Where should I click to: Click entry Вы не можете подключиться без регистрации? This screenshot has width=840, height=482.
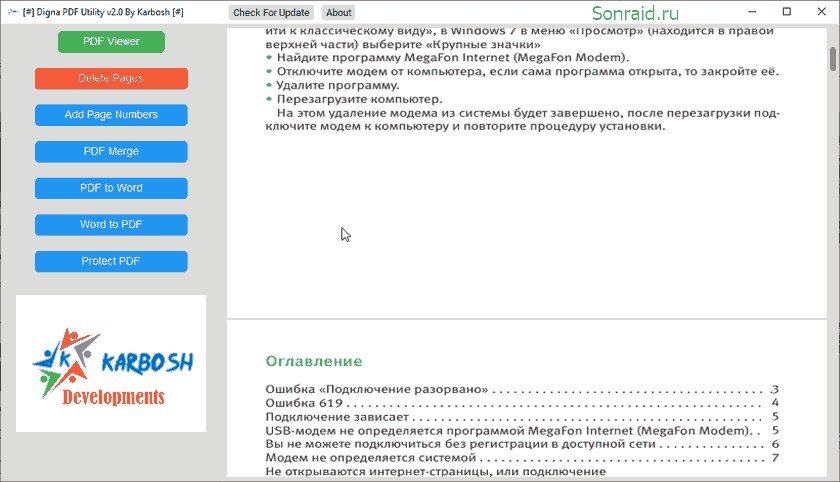pyautogui.click(x=522, y=444)
